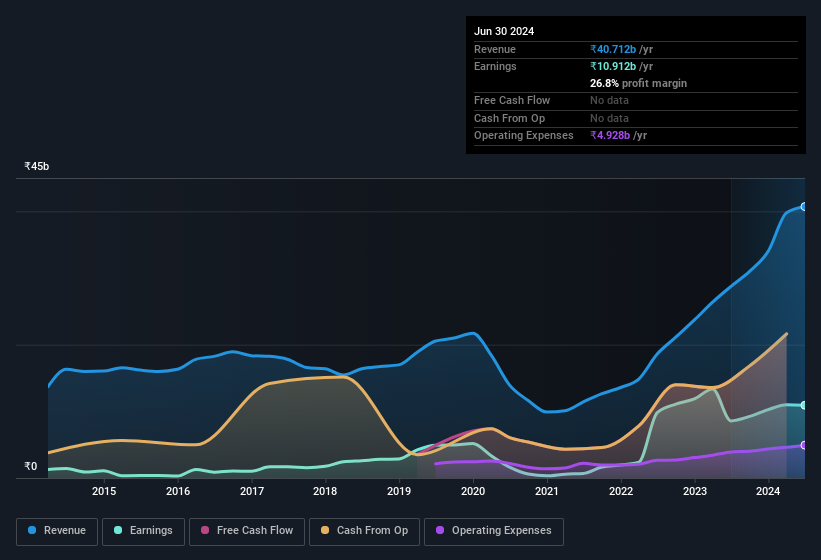Click the 2021 x-axis label
This screenshot has height=560, width=821.
point(547,491)
